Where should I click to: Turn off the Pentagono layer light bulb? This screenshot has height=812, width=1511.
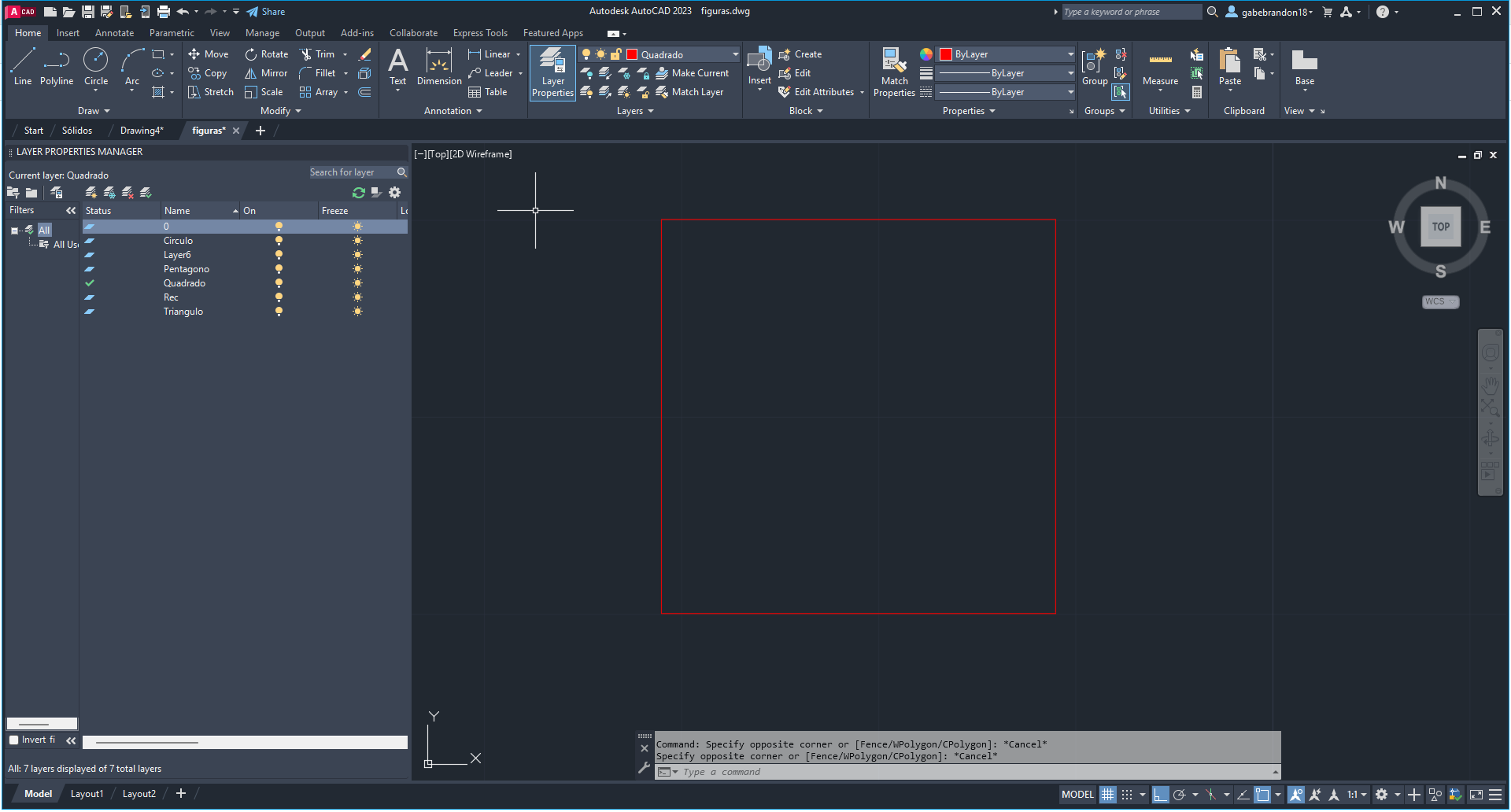279,269
